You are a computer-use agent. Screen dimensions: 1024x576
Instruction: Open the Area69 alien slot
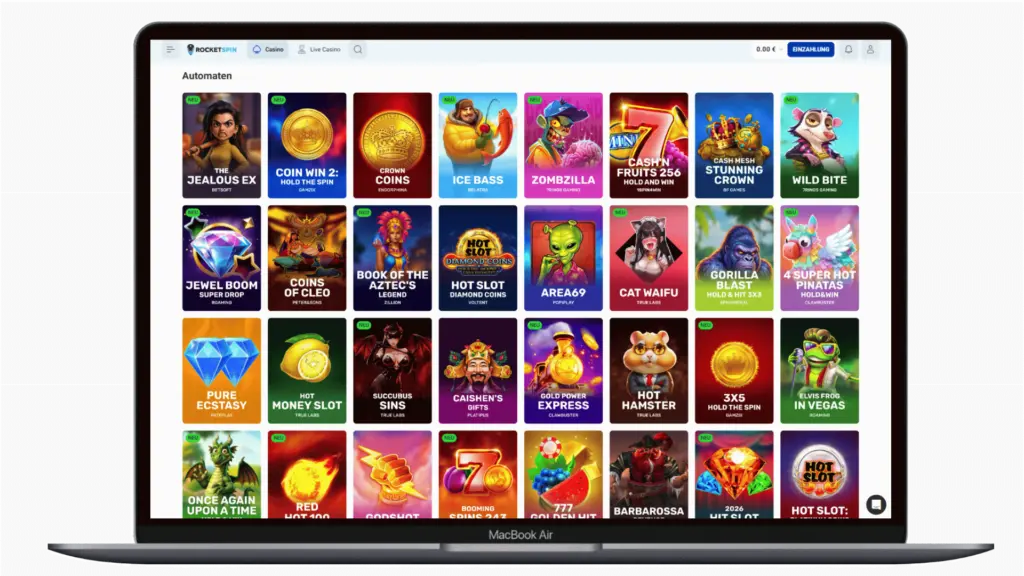point(564,258)
